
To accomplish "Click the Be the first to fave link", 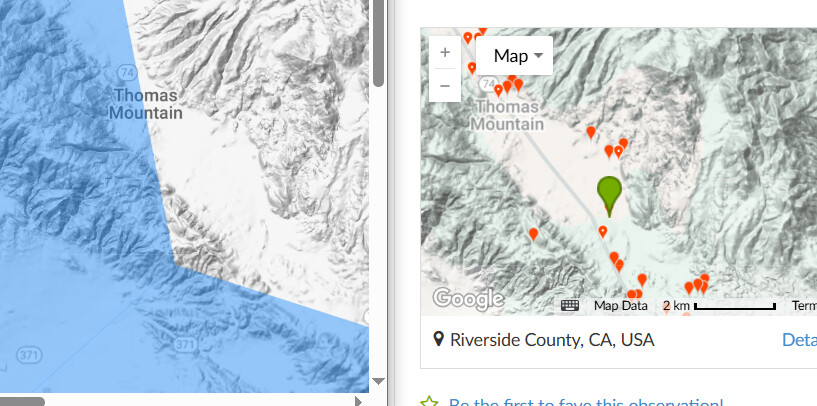I will coord(586,403).
